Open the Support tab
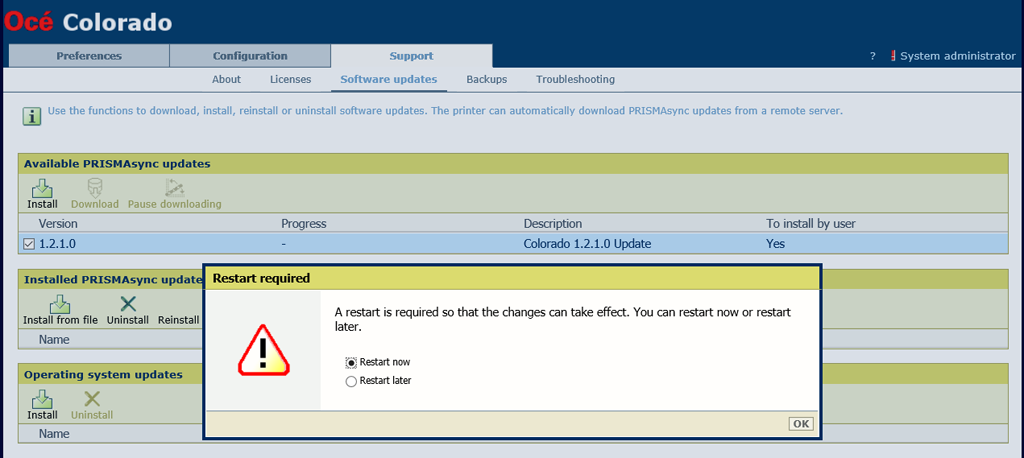Screen dimensions: 1024x458 pyautogui.click(x=411, y=56)
